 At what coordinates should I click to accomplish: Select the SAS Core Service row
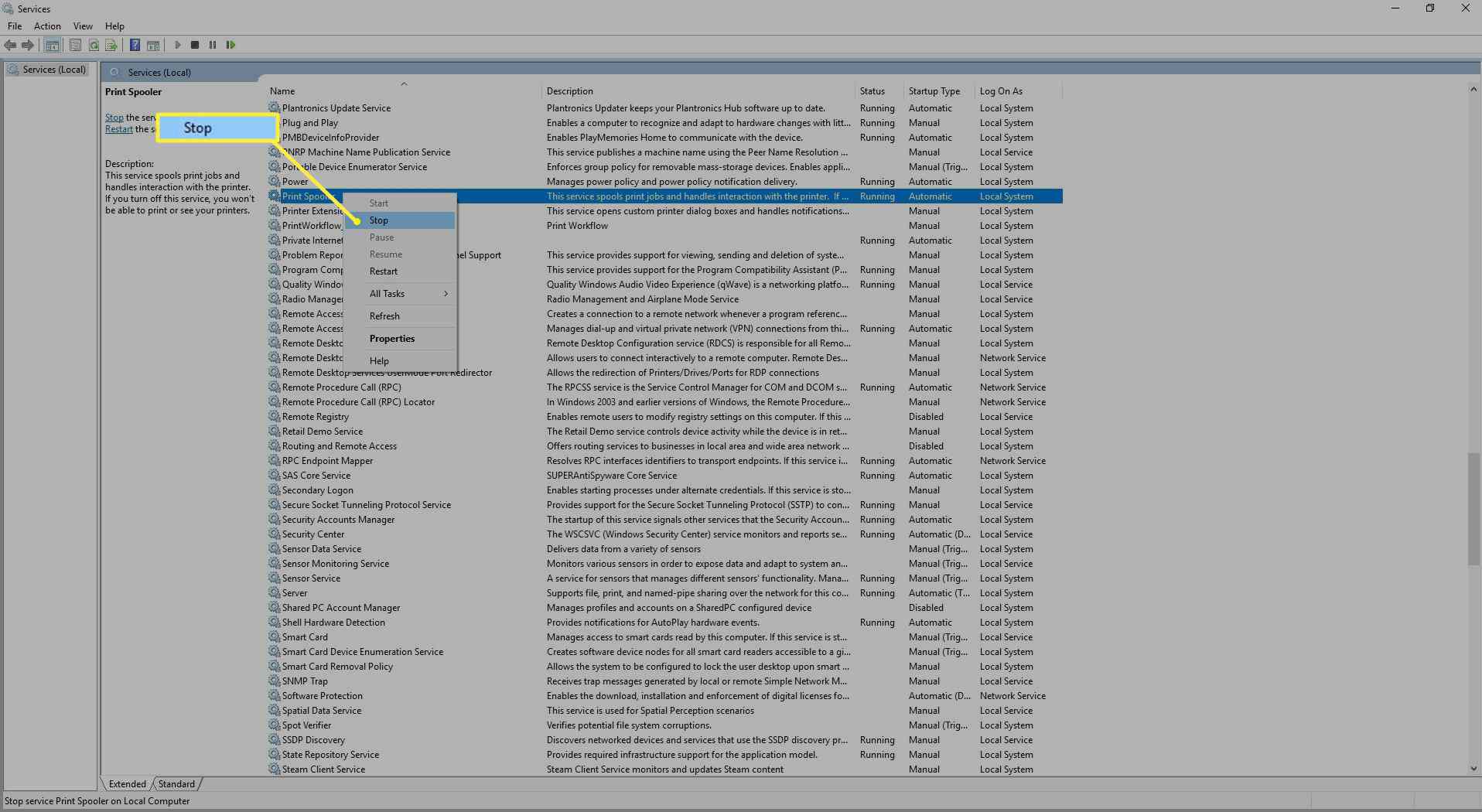point(664,475)
